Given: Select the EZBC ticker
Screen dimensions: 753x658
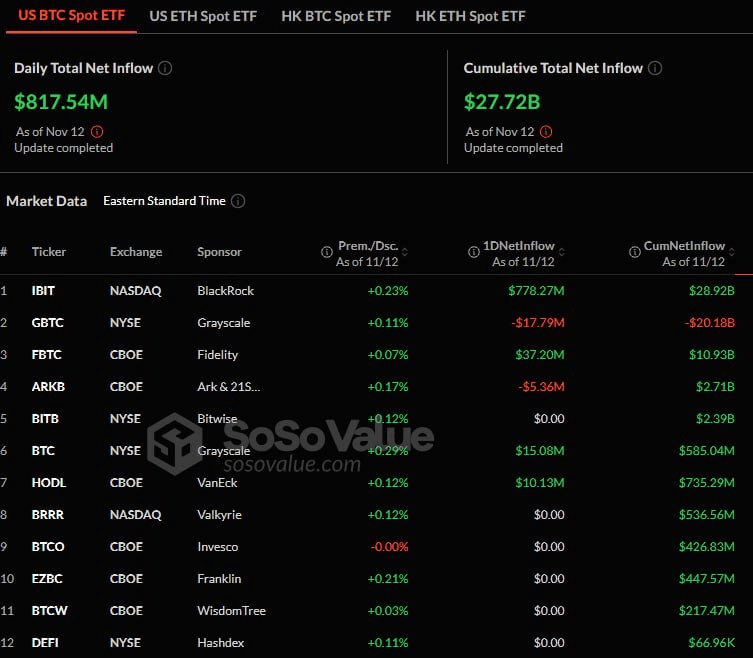Looking at the screenshot, I should coord(47,579).
